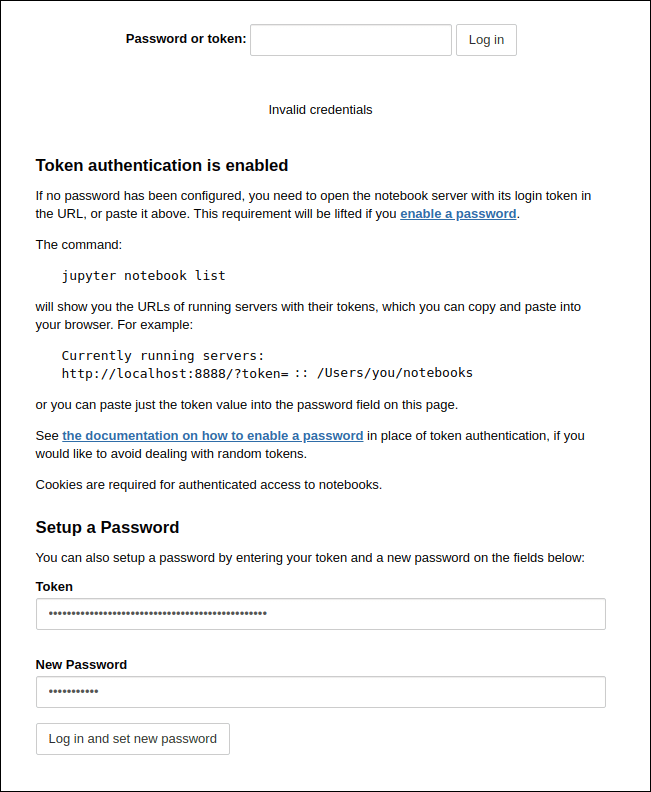Click into the New Password field
This screenshot has width=651, height=792.
click(320, 692)
